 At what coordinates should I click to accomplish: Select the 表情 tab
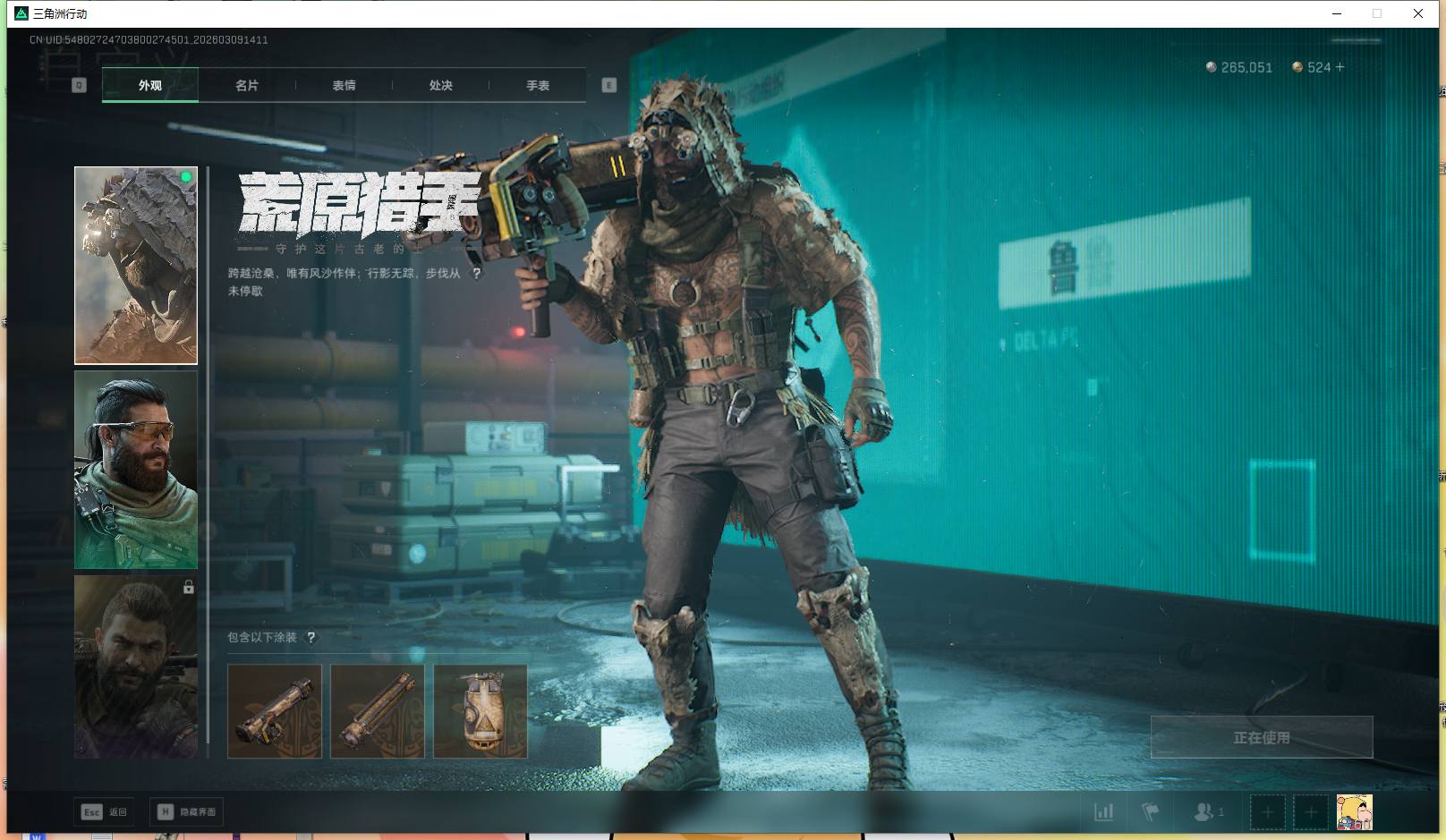pyautogui.click(x=344, y=85)
